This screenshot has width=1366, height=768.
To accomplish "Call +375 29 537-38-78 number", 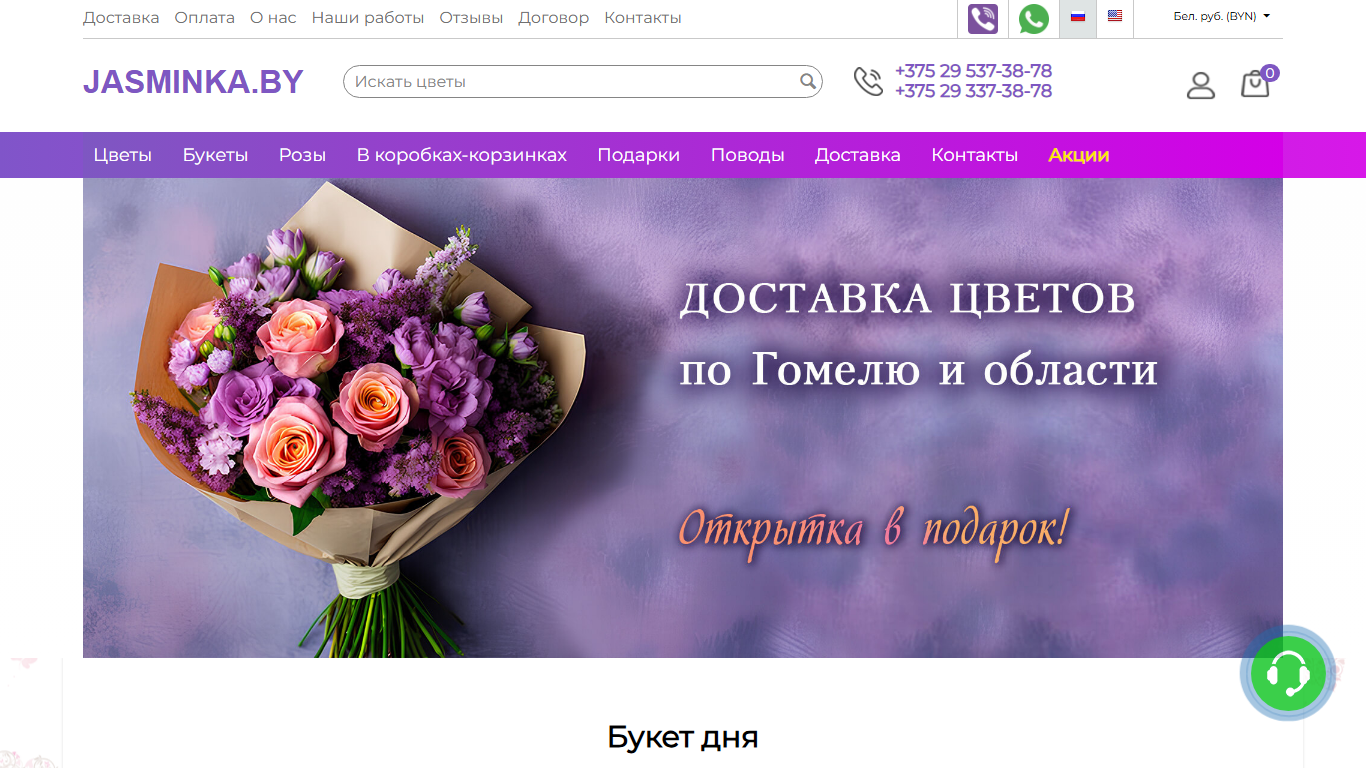I will point(973,71).
